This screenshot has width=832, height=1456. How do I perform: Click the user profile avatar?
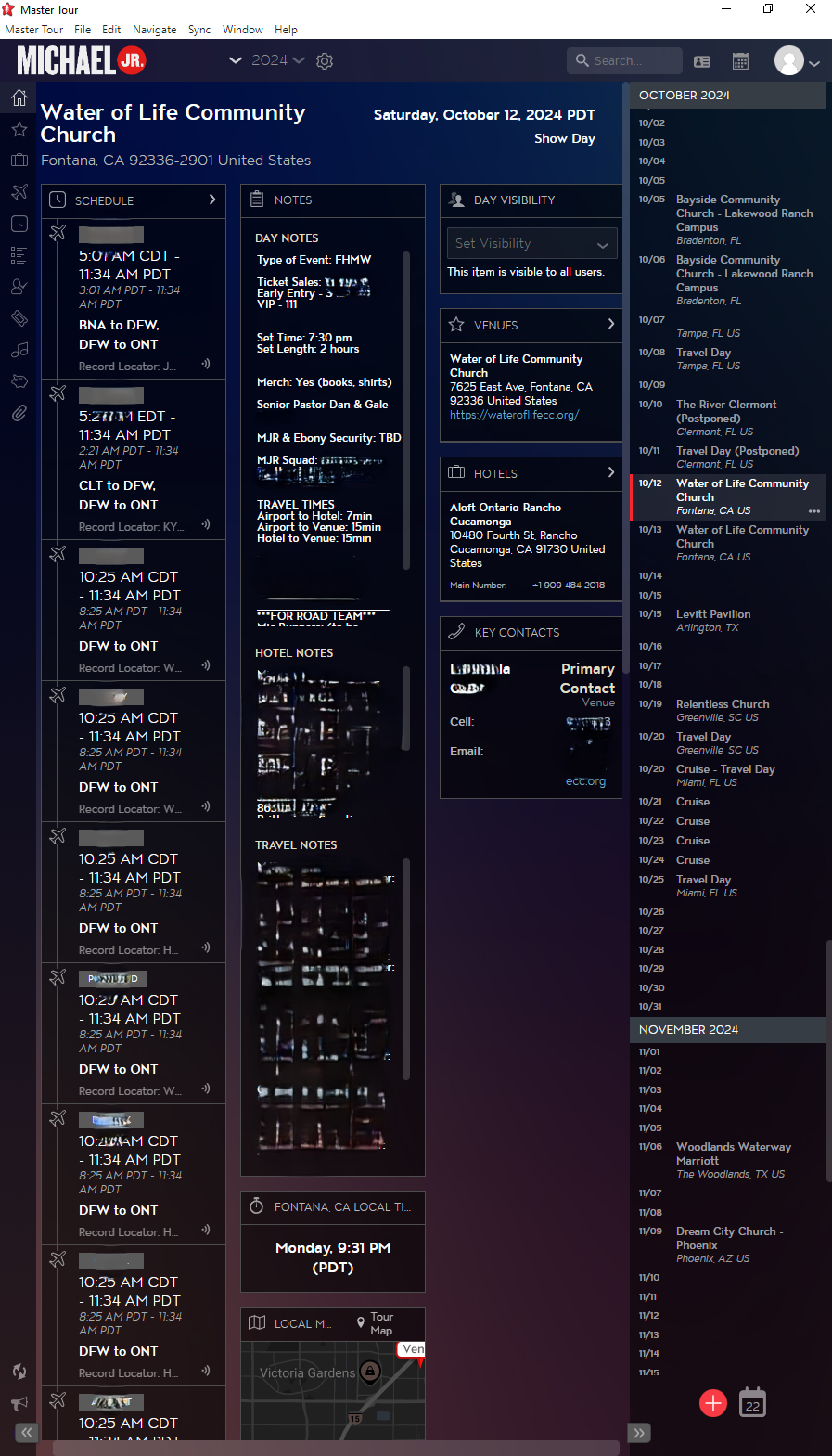point(789,61)
